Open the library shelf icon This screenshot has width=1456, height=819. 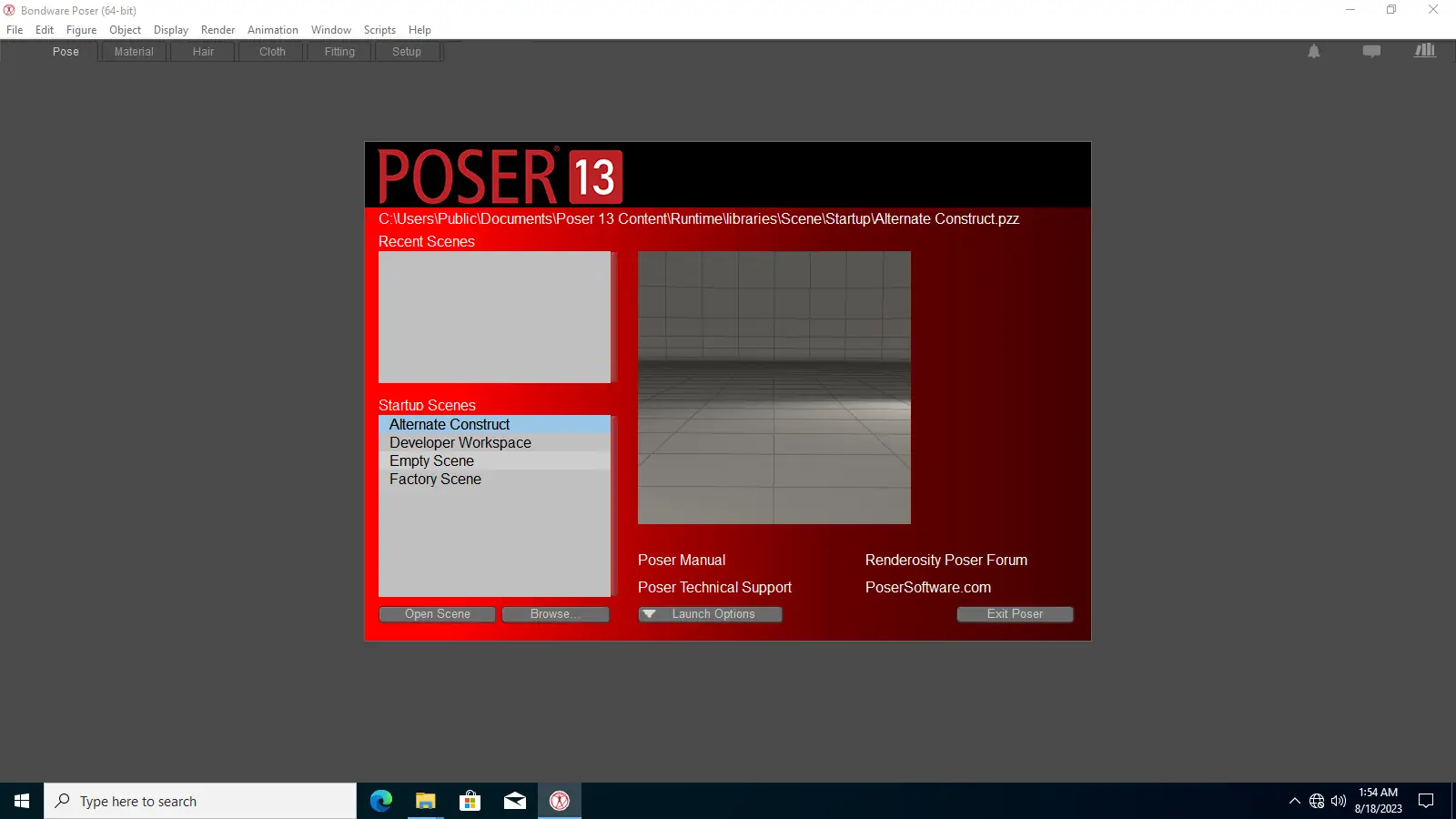[1425, 51]
